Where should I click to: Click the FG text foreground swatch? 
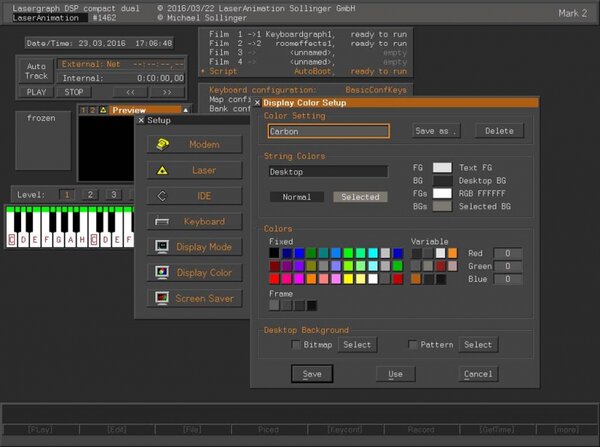coord(442,167)
